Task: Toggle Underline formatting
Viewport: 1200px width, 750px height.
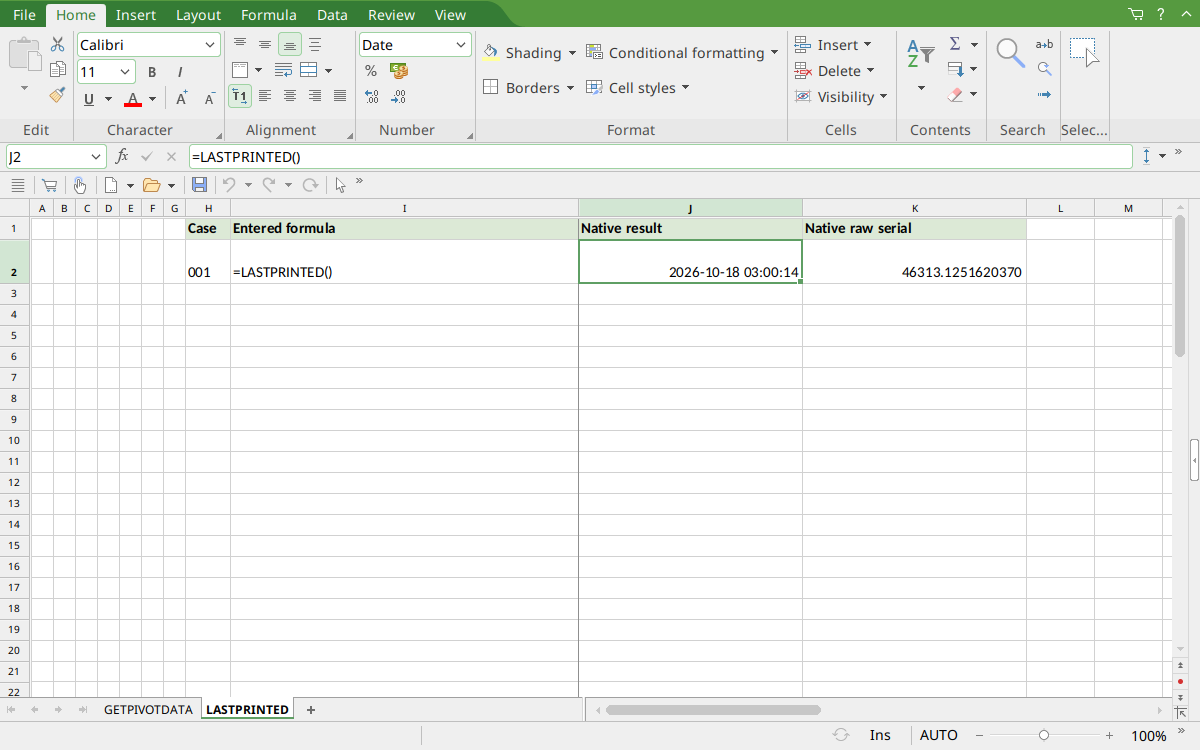Action: point(89,99)
